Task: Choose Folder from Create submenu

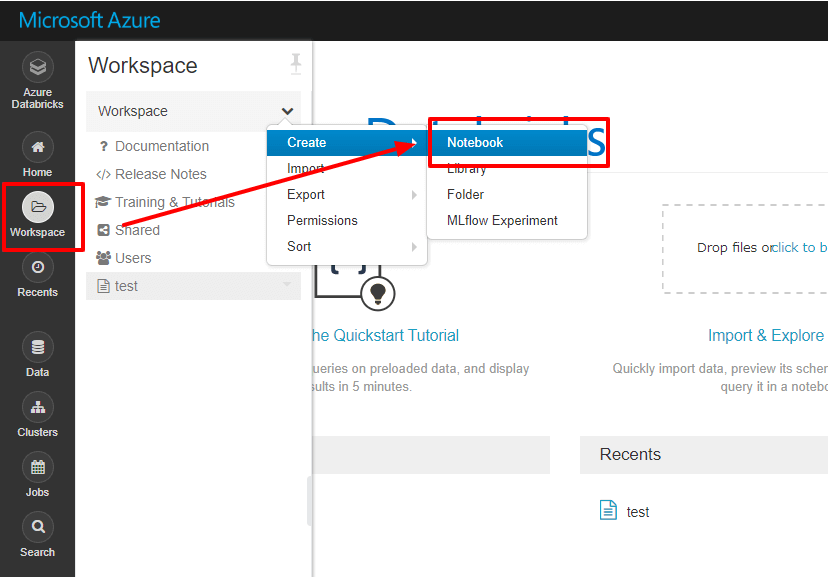Action: (x=507, y=194)
